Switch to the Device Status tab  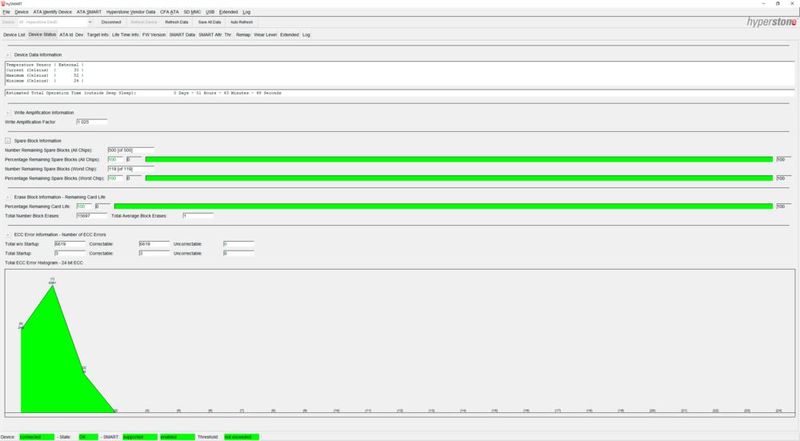42,35
